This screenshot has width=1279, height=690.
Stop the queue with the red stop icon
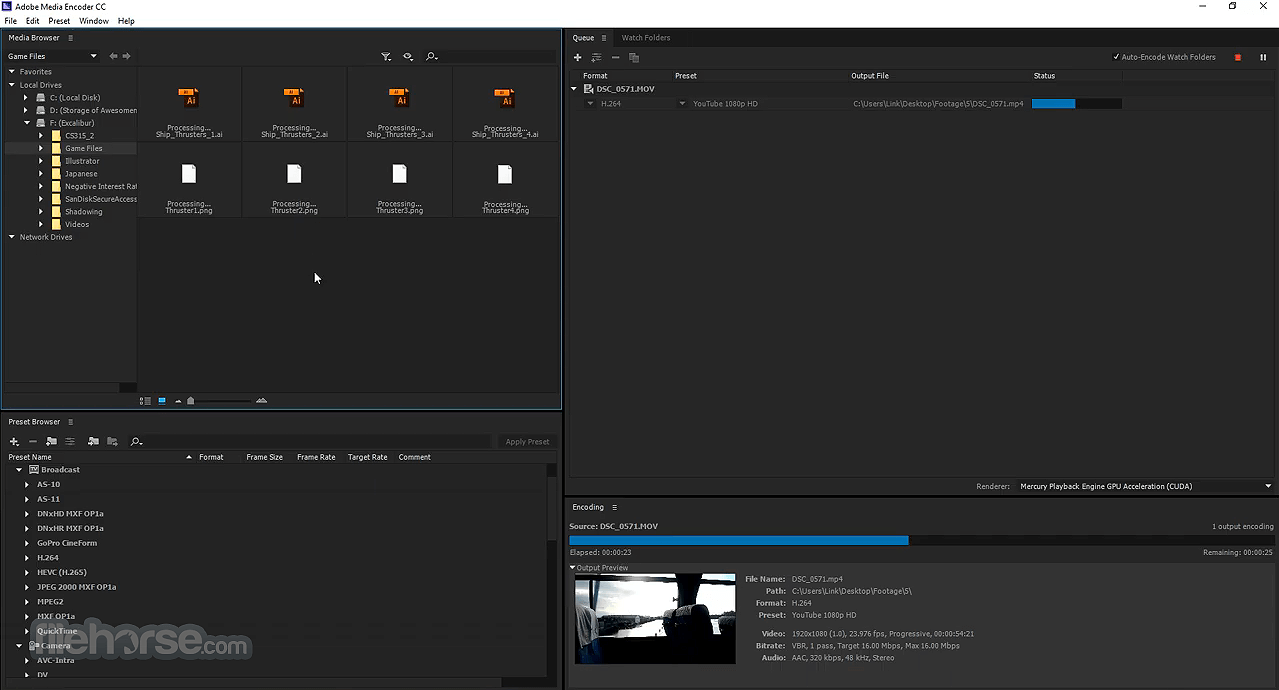click(x=1238, y=58)
